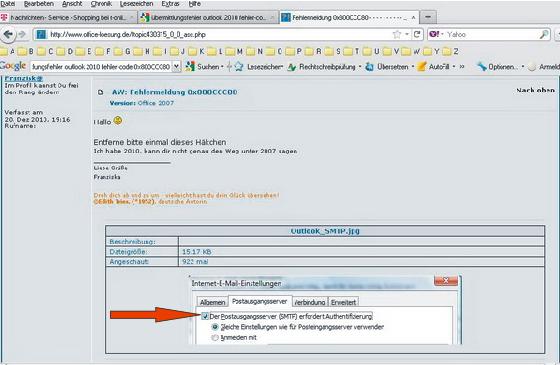Click the bookmark star in the address bar
The image size is (560, 365).
[397, 34]
